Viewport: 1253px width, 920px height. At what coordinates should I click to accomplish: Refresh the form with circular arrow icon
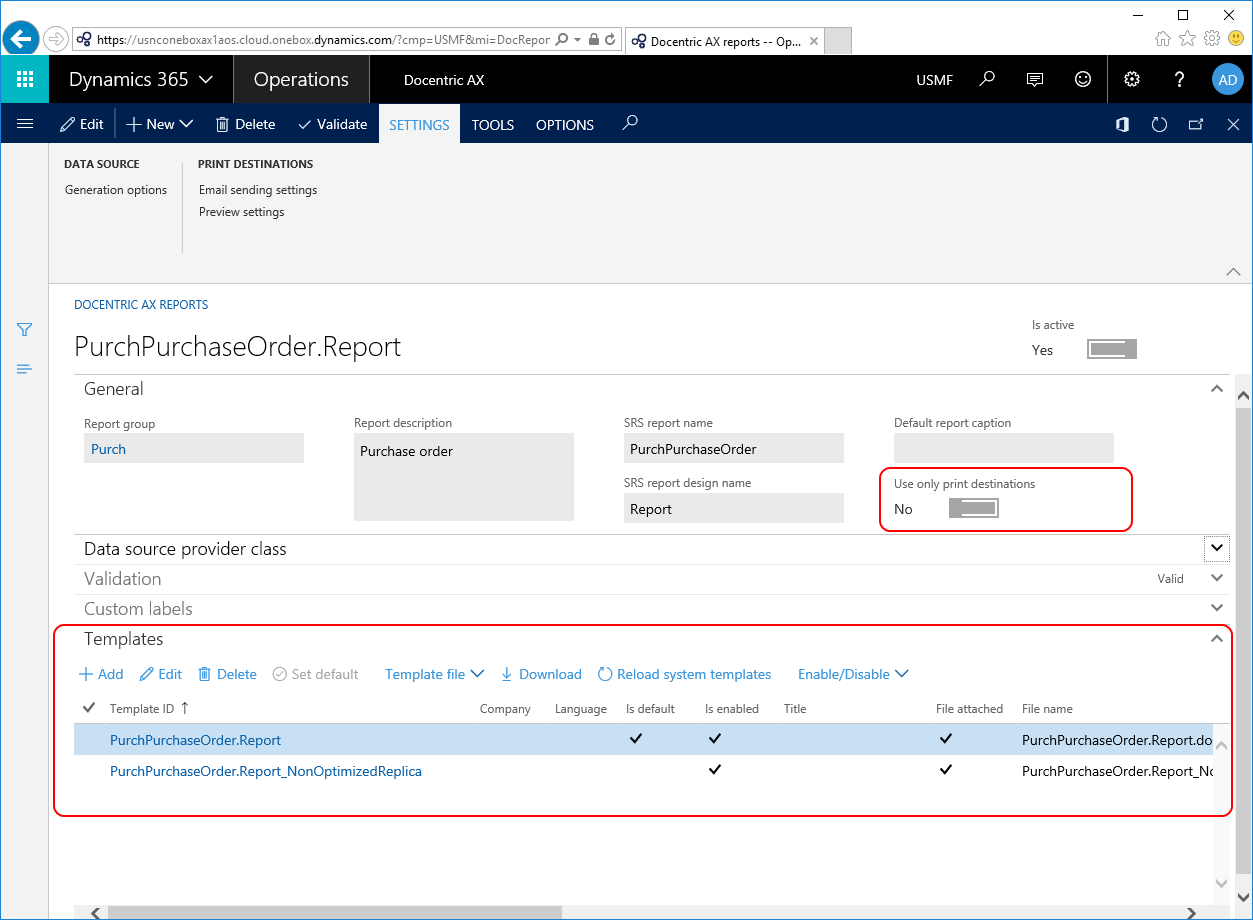point(1159,124)
